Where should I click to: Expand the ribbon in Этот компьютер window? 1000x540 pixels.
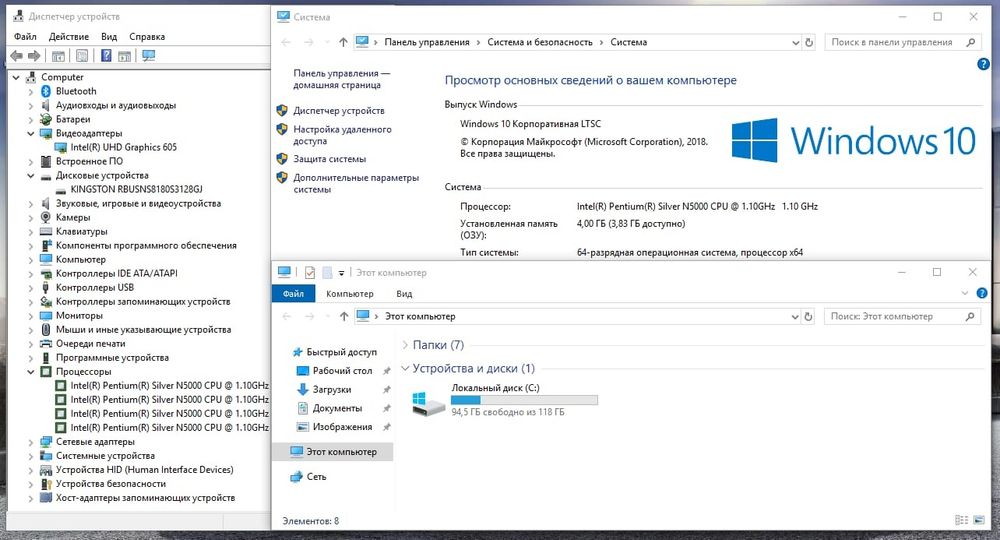[x=964, y=293]
